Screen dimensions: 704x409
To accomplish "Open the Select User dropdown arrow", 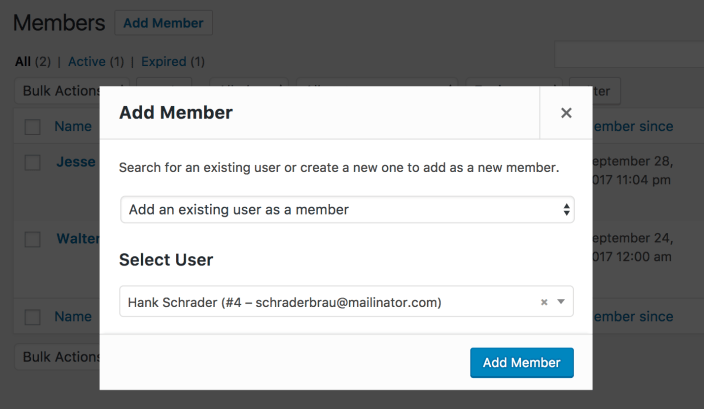I will (x=561, y=302).
